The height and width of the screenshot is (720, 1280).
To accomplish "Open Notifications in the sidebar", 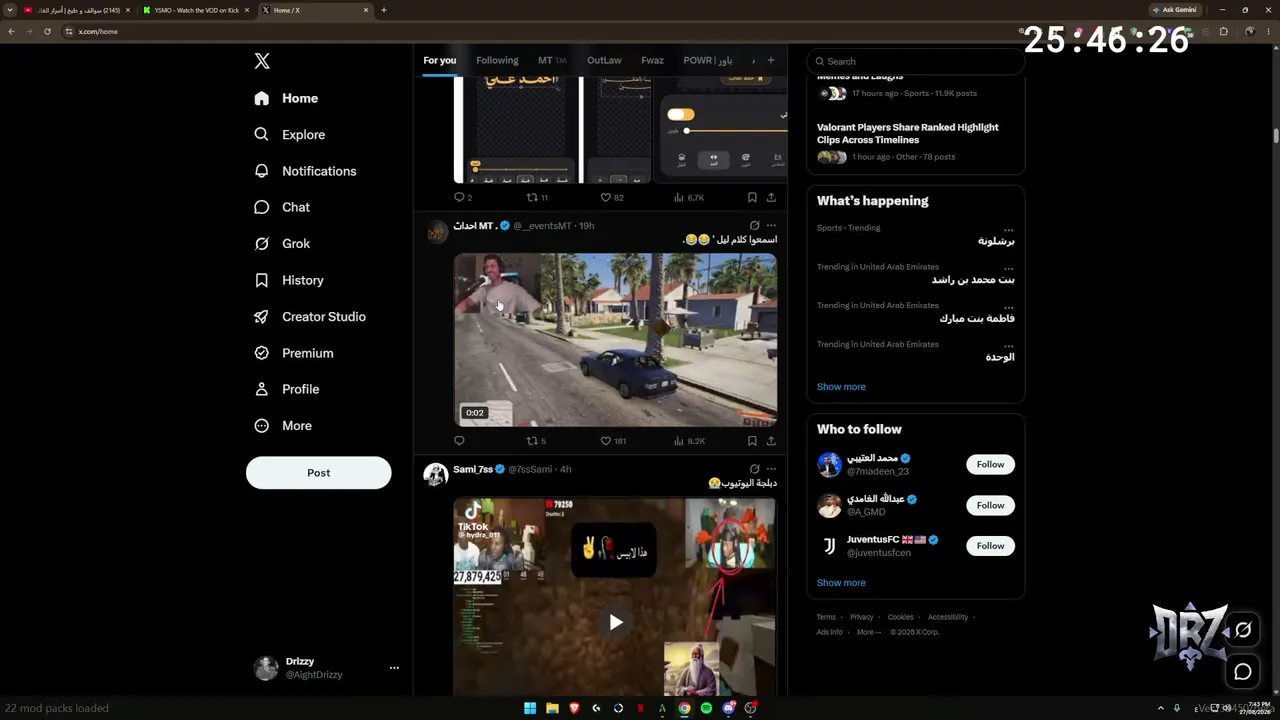I will 306,171.
